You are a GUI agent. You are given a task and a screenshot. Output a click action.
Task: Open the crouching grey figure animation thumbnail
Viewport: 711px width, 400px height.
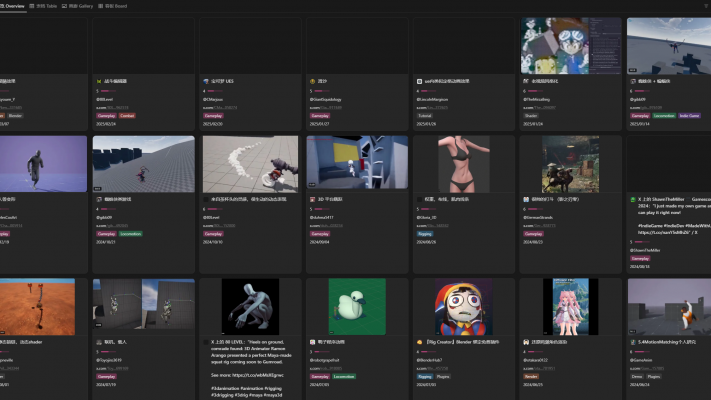250,305
